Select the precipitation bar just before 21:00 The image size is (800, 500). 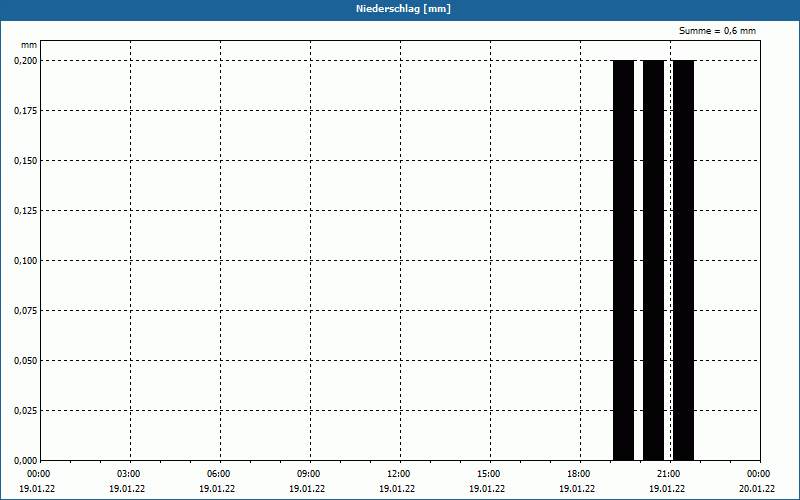click(x=654, y=260)
